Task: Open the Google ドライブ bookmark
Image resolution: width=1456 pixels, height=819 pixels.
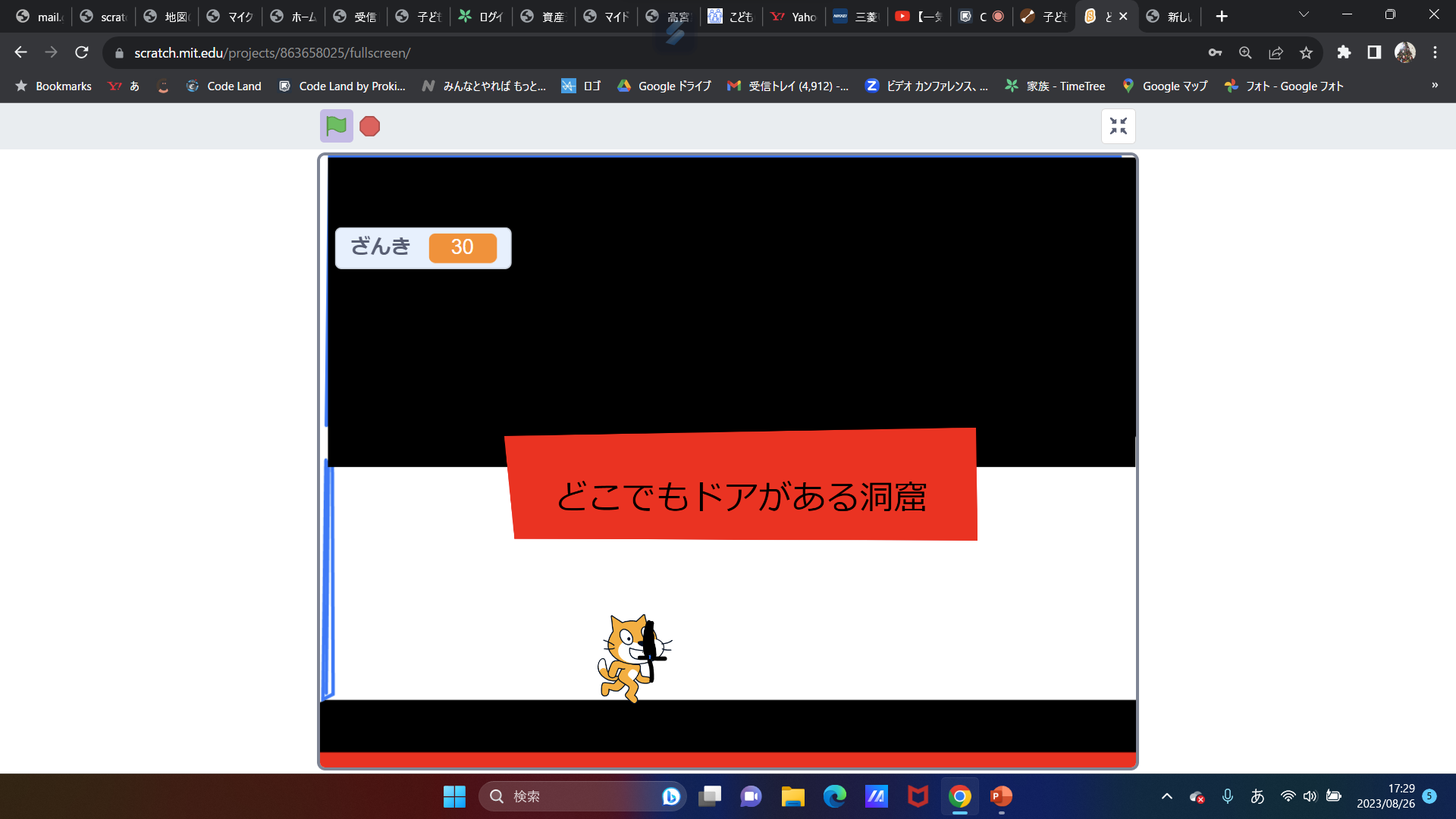Action: (x=664, y=86)
